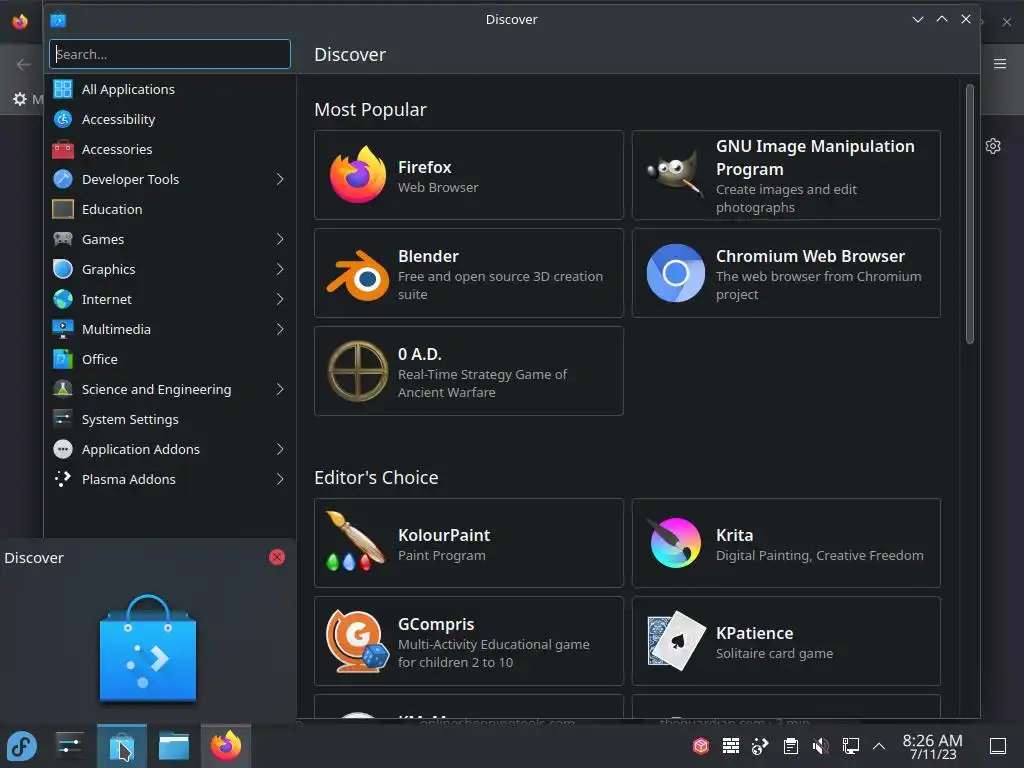
Task: Open the Chromium Web Browser card
Action: [x=786, y=273]
